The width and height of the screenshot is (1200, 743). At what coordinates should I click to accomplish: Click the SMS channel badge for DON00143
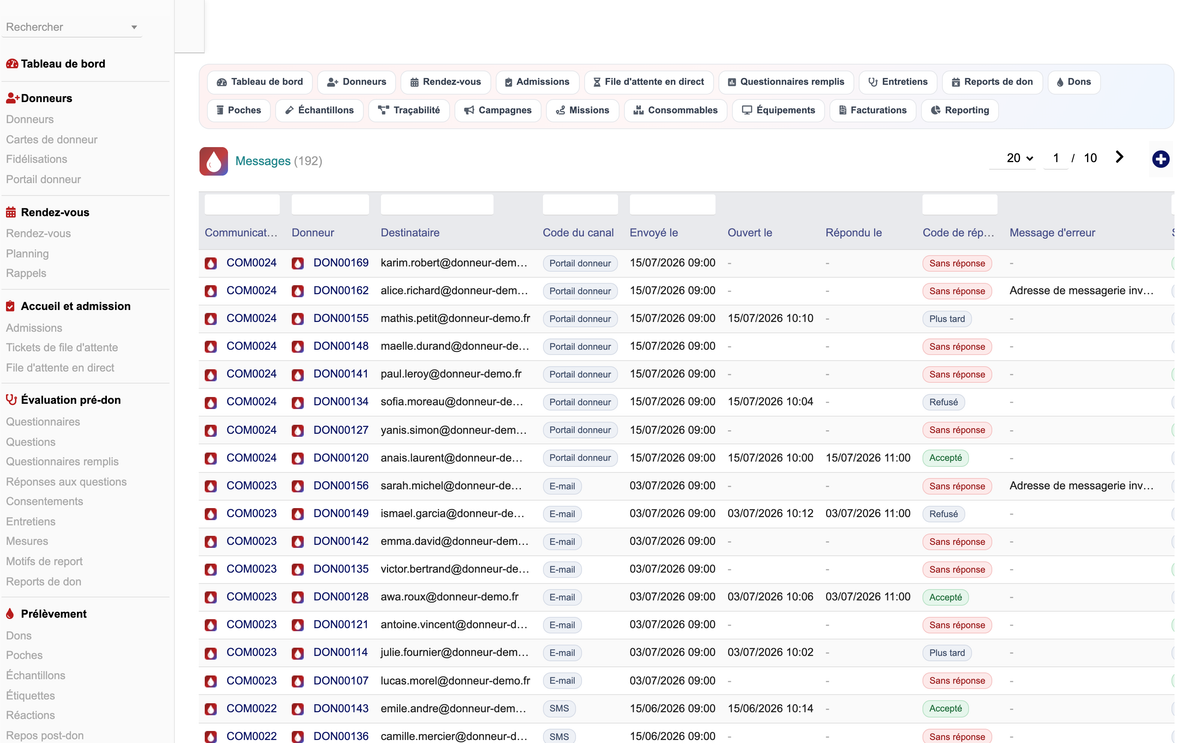point(559,709)
